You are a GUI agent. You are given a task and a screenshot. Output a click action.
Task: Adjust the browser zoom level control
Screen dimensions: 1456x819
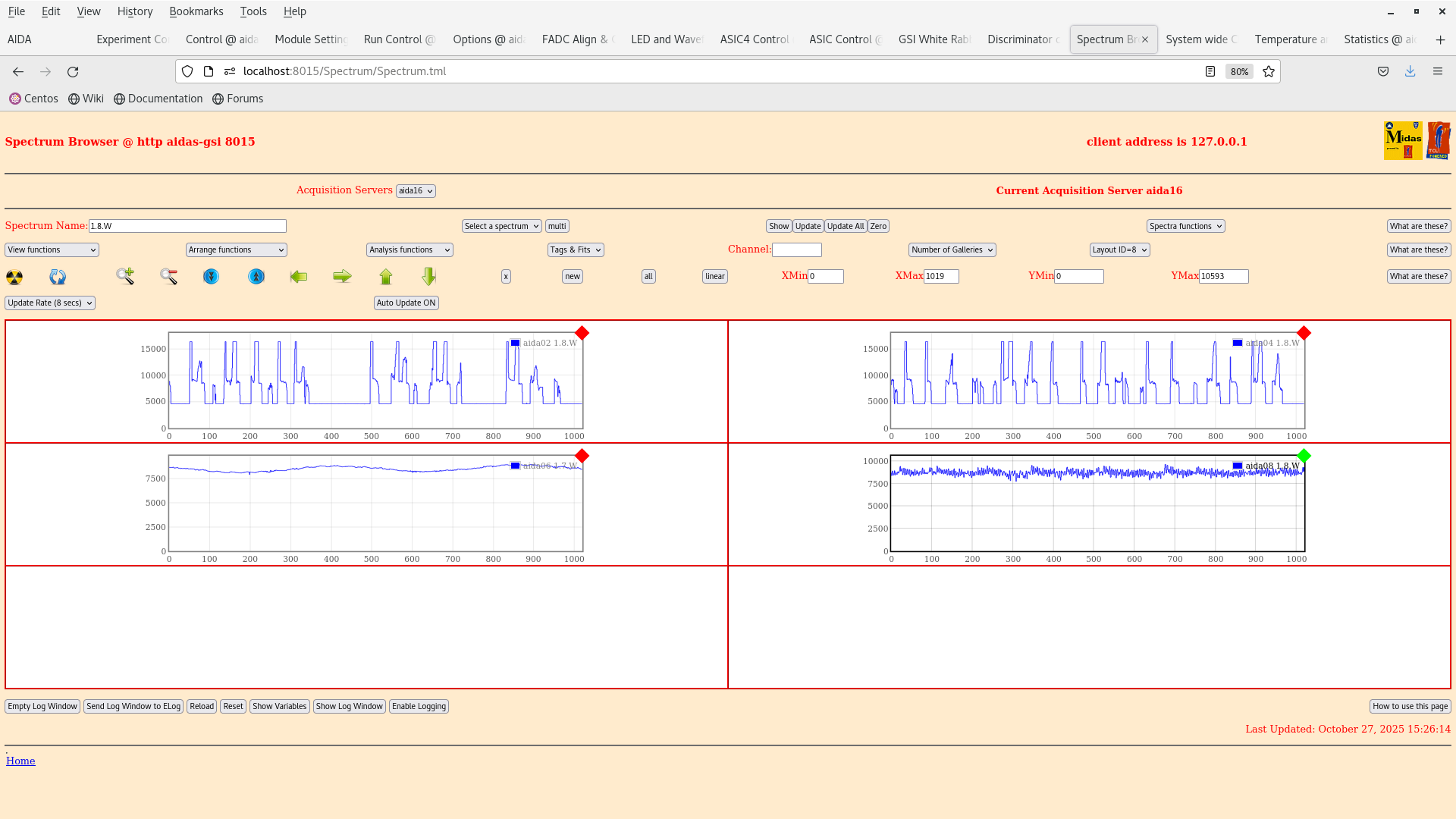[x=1238, y=71]
